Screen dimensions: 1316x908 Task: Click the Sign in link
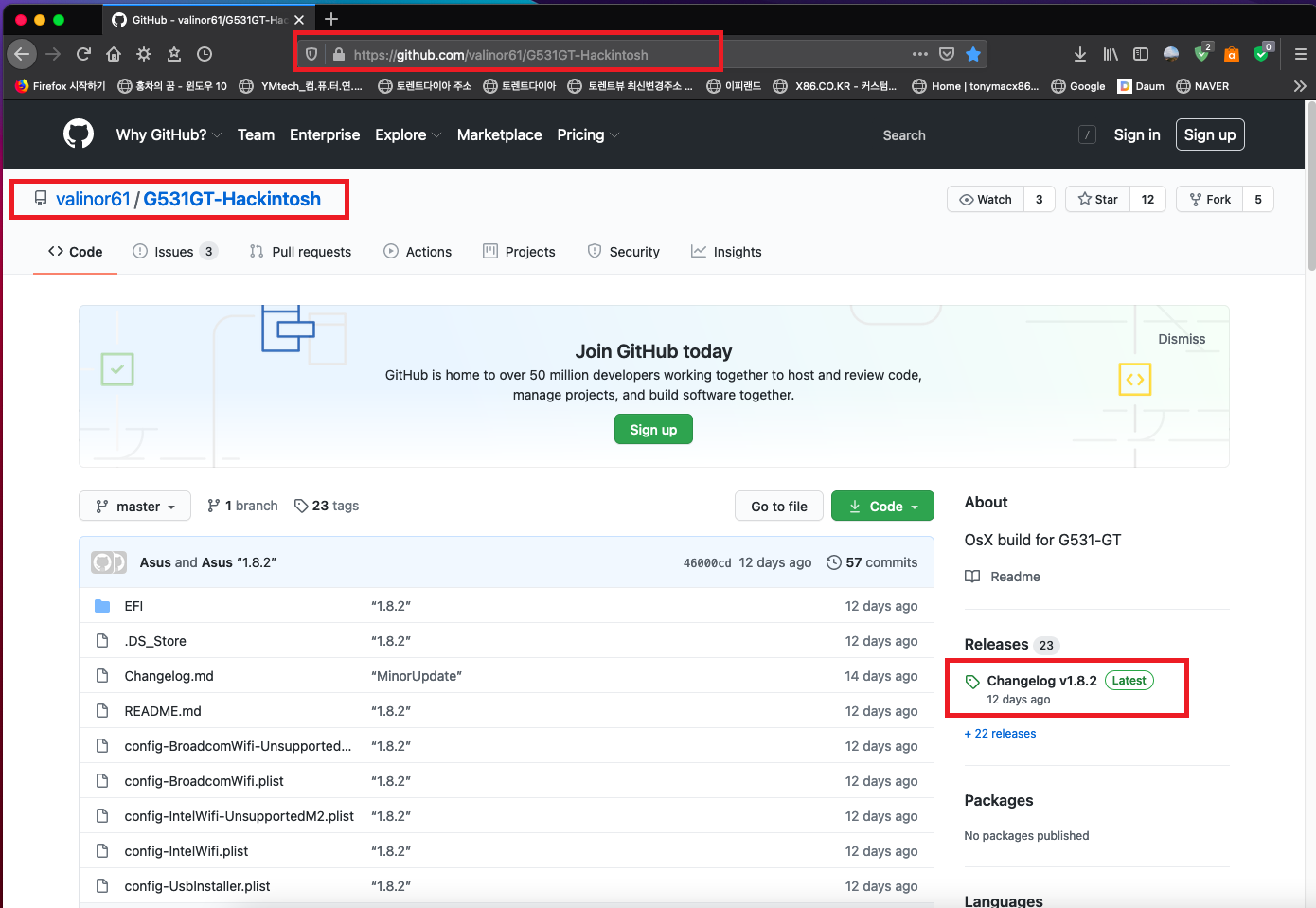(x=1136, y=134)
